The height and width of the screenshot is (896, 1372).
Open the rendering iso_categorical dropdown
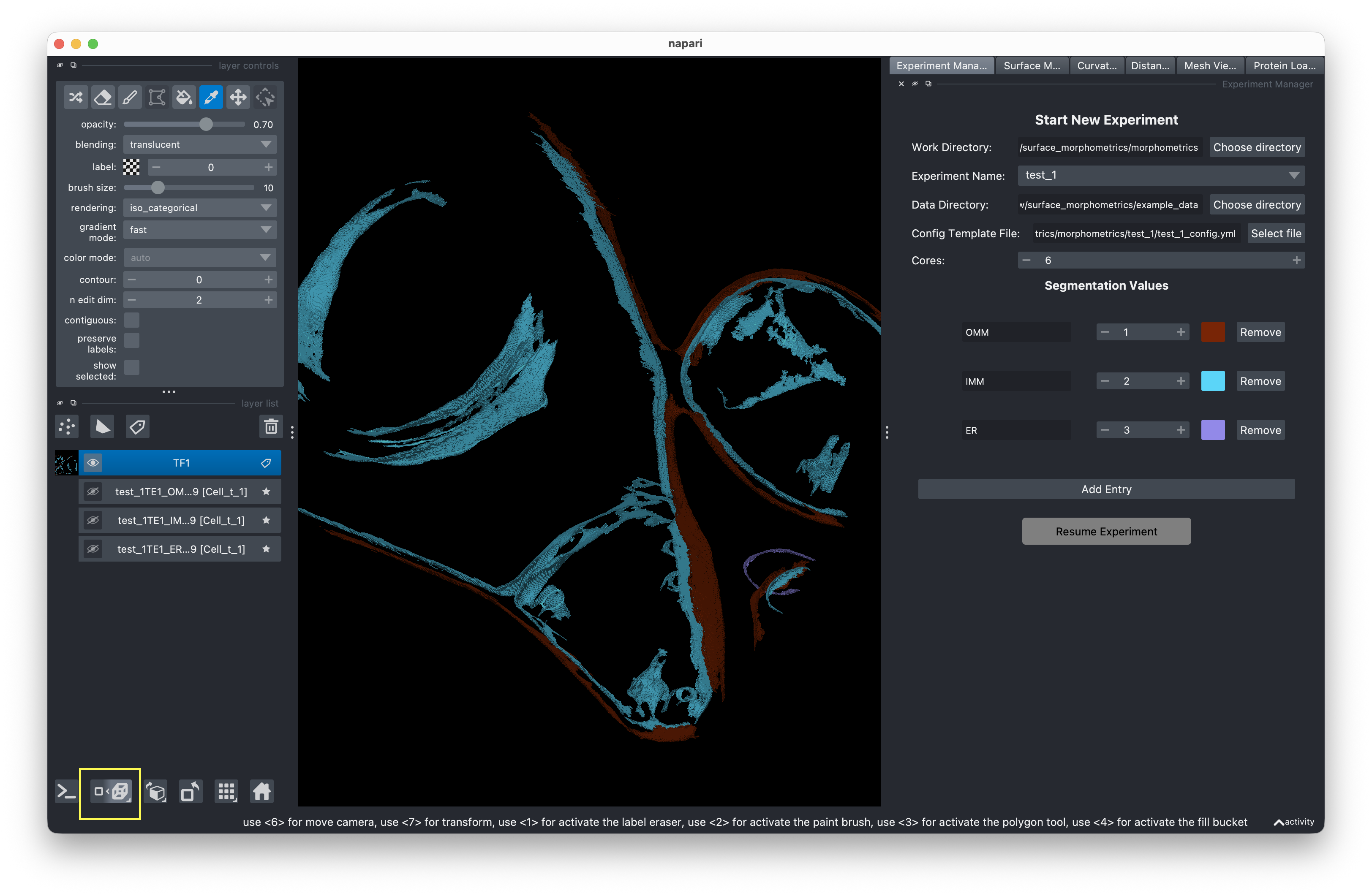tap(200, 208)
